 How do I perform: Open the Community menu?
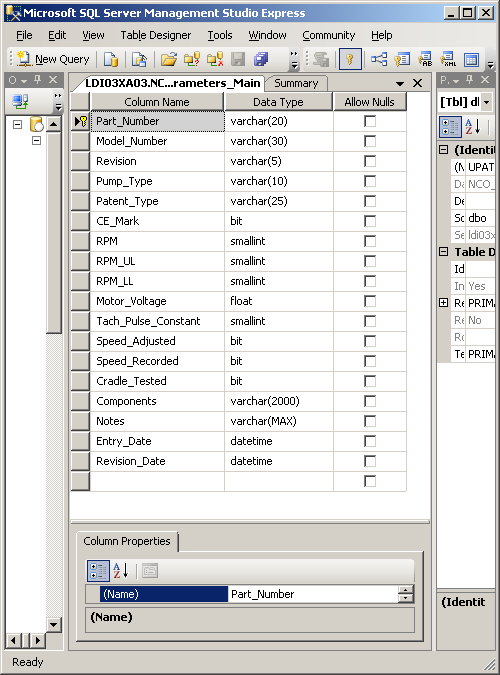coord(329,35)
